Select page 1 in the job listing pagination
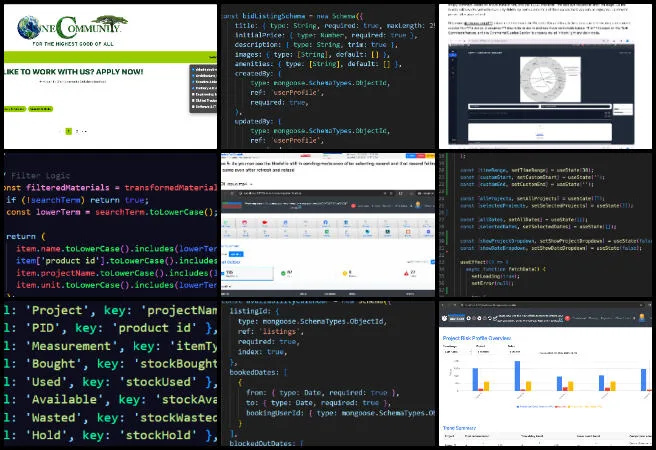Viewport: 656px width, 450px height. coord(69,131)
